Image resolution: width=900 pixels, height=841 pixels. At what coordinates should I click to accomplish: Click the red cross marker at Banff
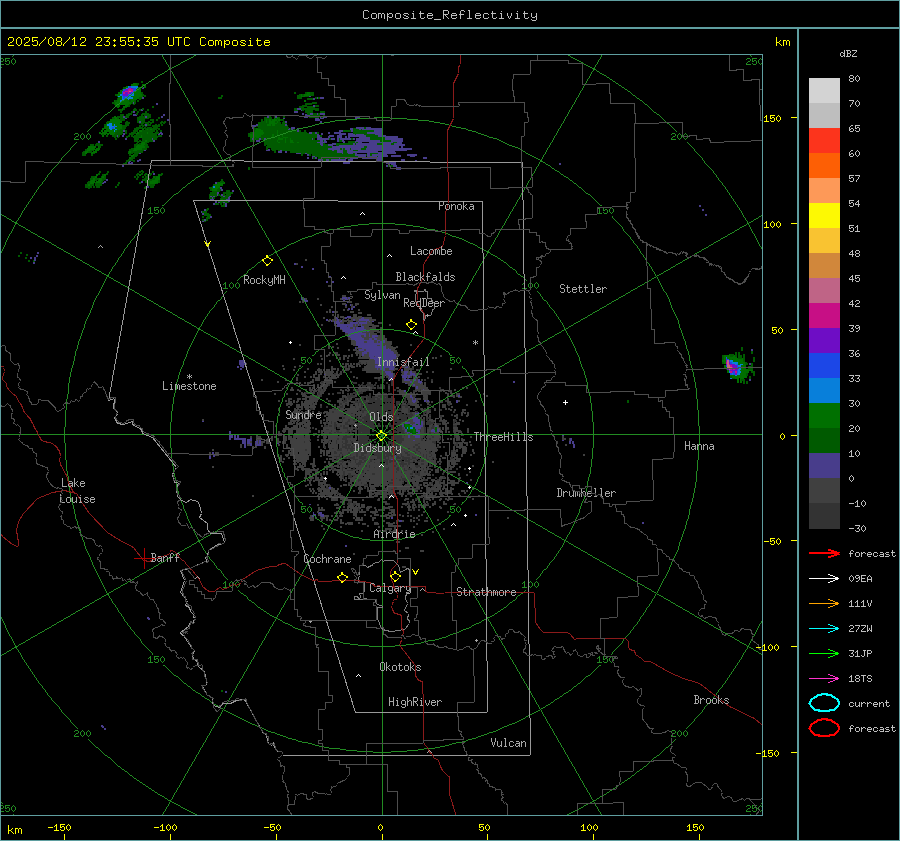click(143, 558)
